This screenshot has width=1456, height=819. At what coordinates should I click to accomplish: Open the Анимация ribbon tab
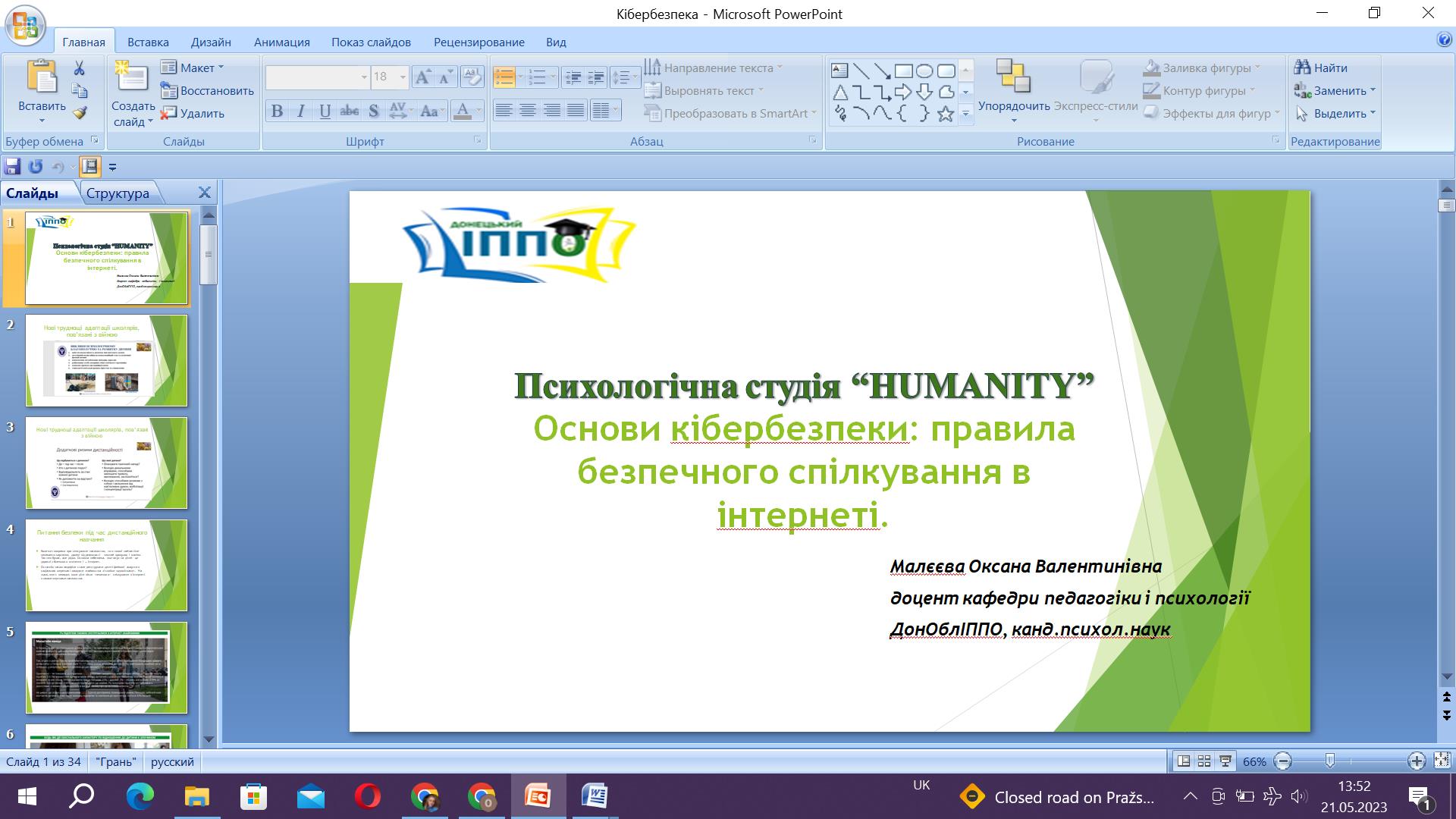click(x=282, y=42)
